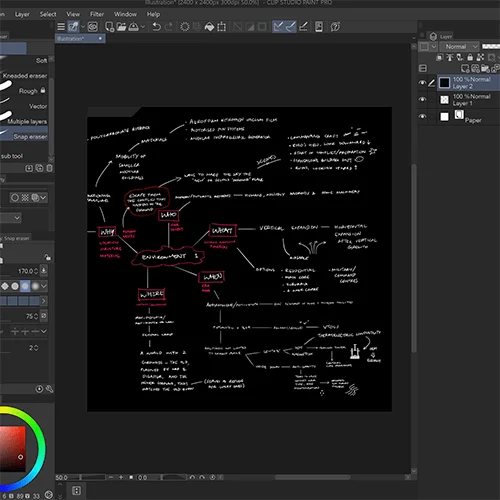500x500 pixels.
Task: Click the New Layer Folder icon
Action: tap(485, 69)
